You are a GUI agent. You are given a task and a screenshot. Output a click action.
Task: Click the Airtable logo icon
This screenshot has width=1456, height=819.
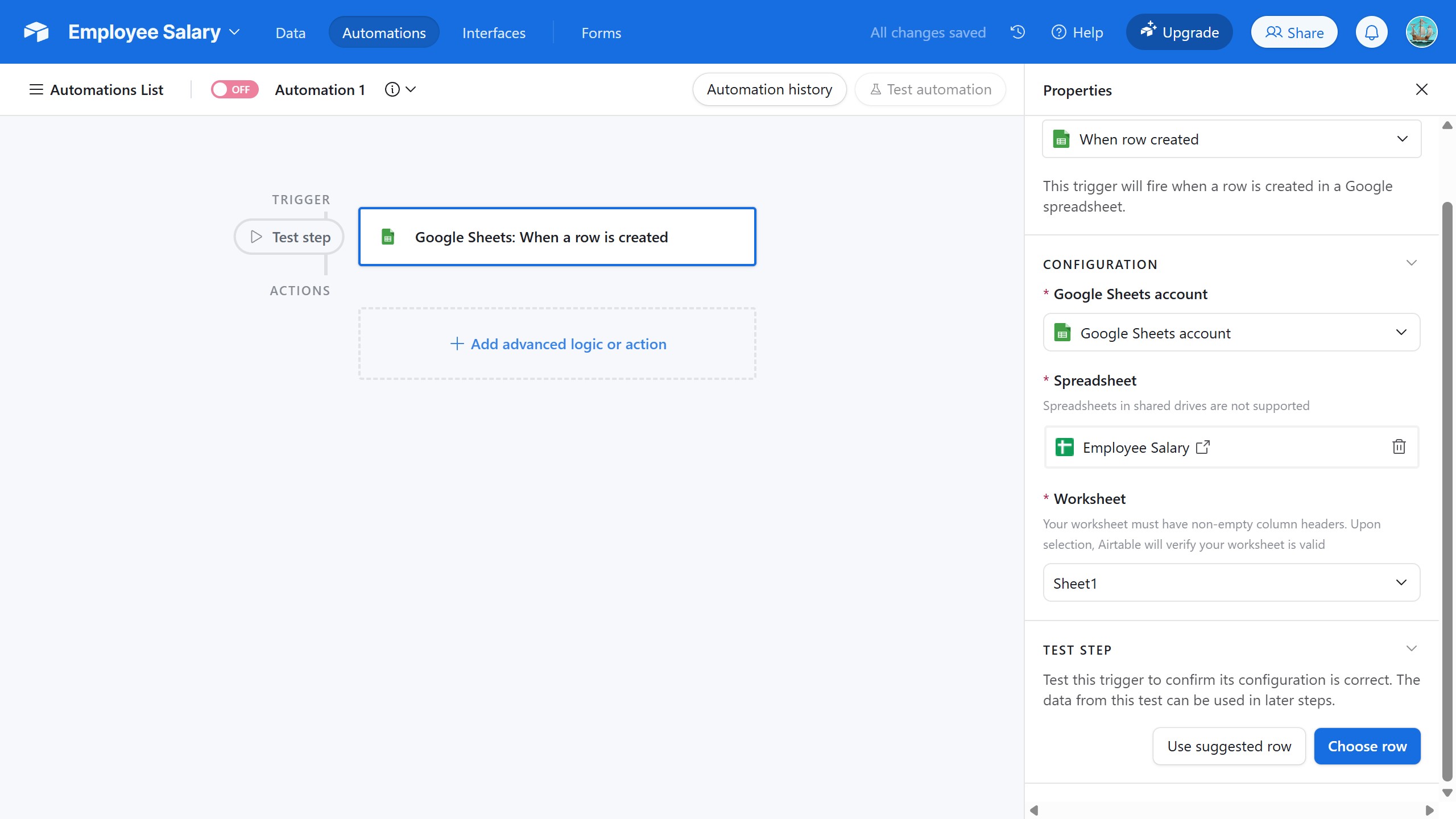pos(36,32)
